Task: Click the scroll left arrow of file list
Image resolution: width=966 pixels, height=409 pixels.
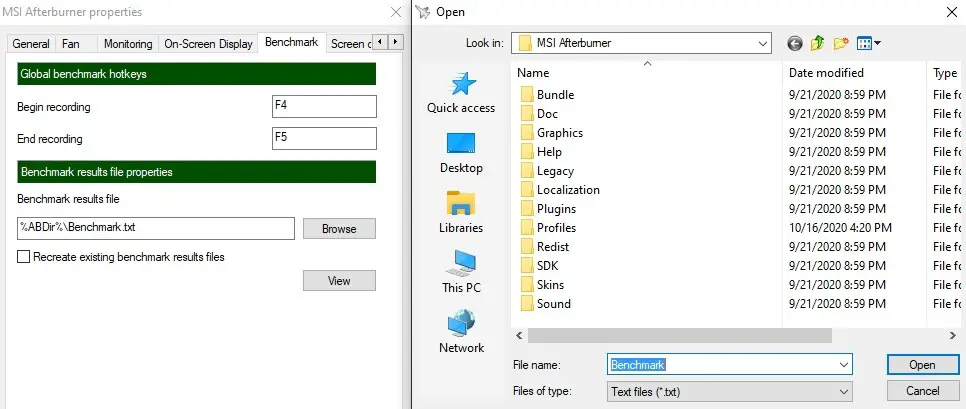Action: coord(519,335)
